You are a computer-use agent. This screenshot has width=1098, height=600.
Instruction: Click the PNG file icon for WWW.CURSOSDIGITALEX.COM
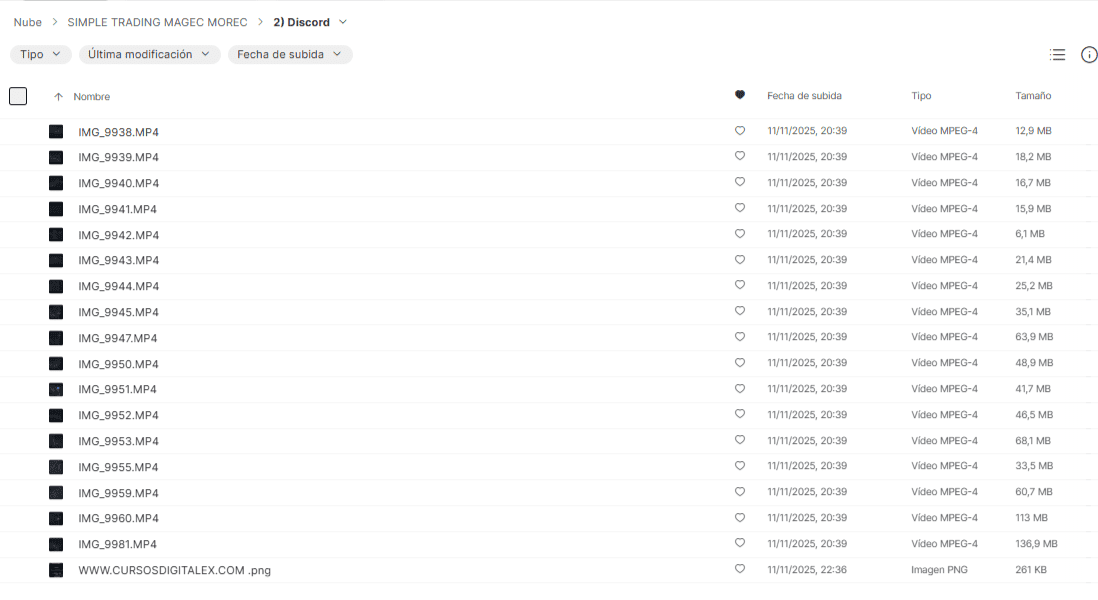point(56,570)
